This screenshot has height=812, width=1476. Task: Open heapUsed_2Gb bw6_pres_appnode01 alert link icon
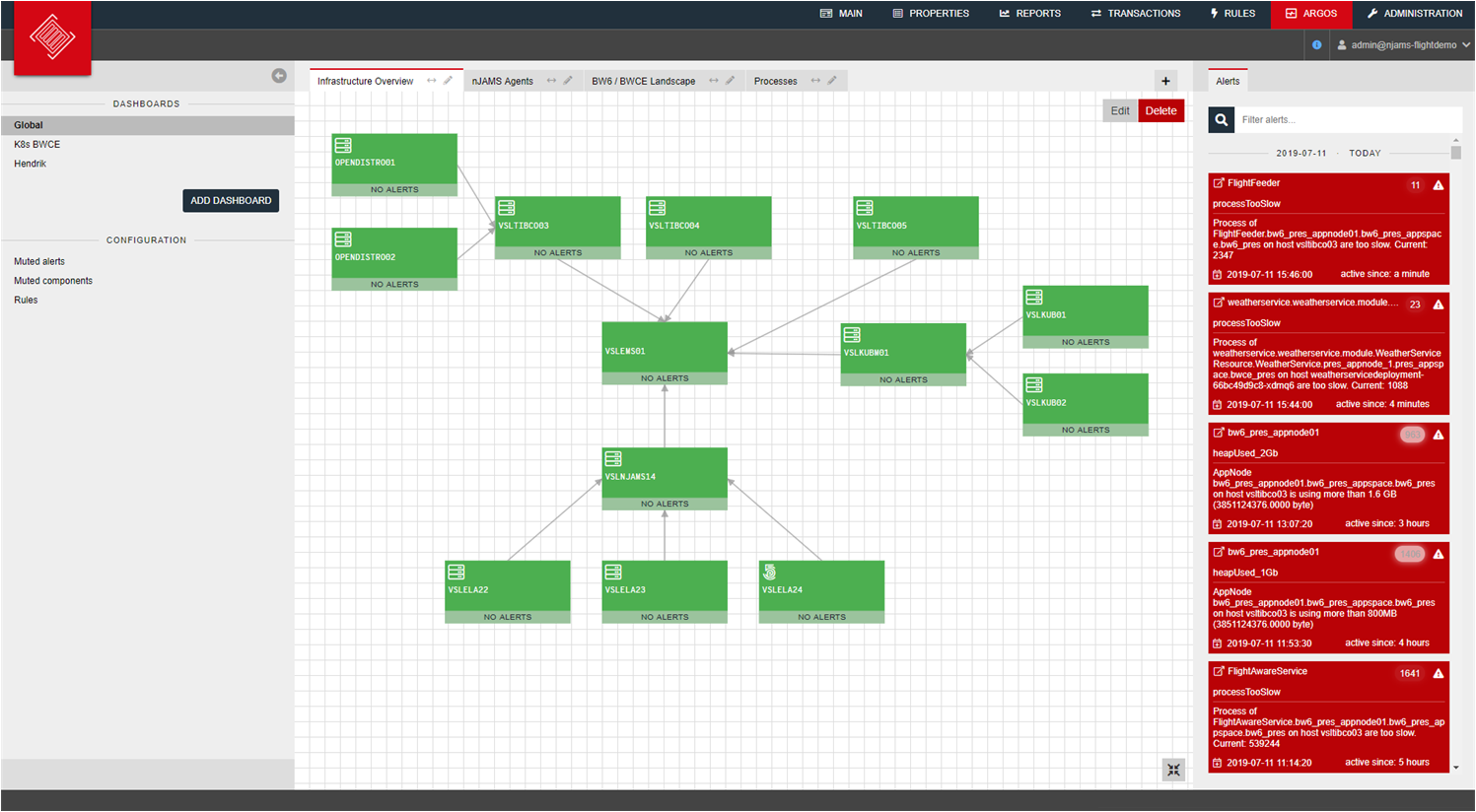[1219, 433]
